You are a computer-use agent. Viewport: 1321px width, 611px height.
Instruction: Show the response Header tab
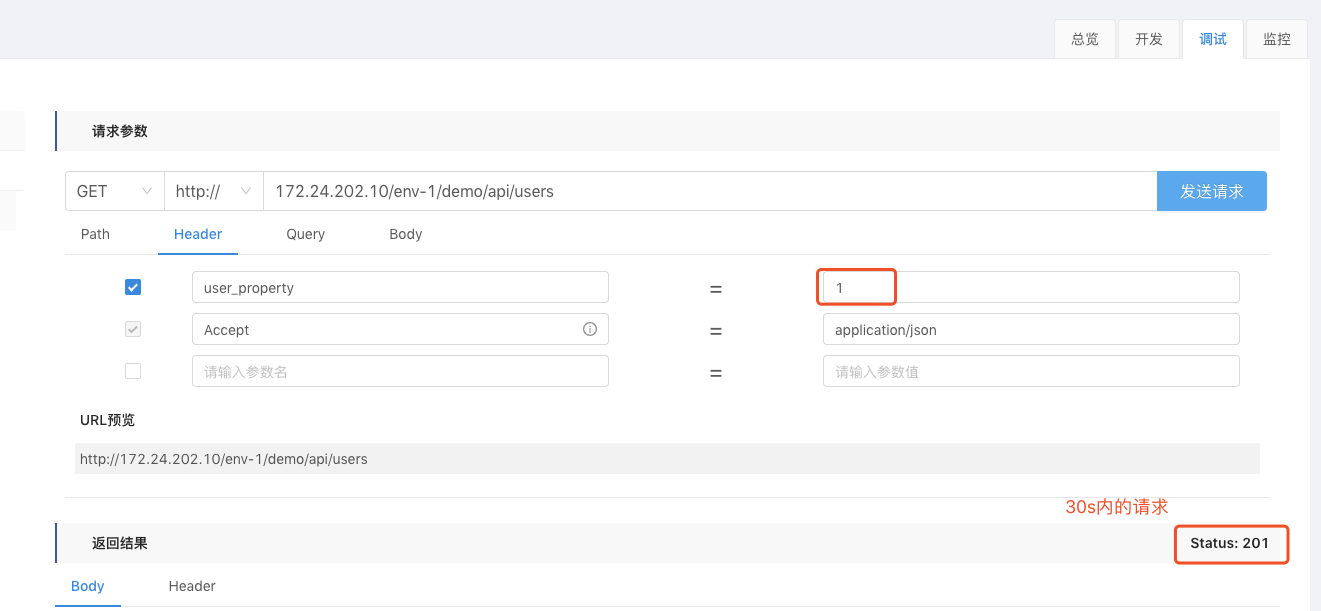pyautogui.click(x=192, y=586)
